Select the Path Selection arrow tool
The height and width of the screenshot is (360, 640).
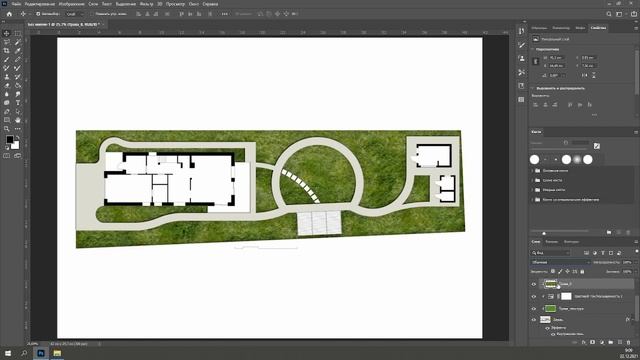(x=18, y=111)
